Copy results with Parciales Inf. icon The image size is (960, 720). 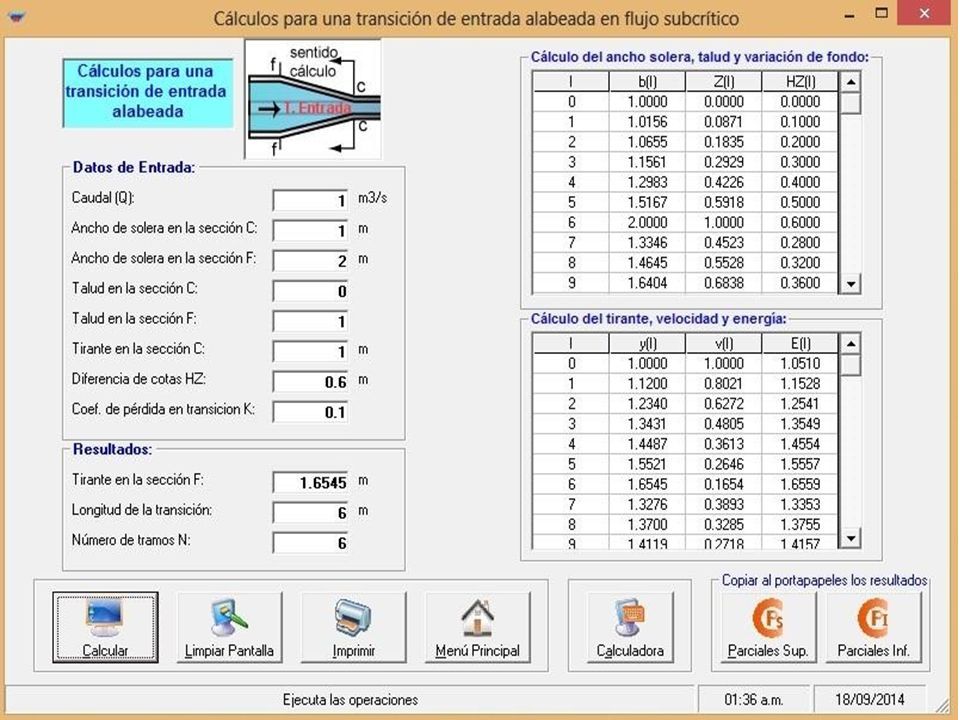pyautogui.click(x=874, y=627)
